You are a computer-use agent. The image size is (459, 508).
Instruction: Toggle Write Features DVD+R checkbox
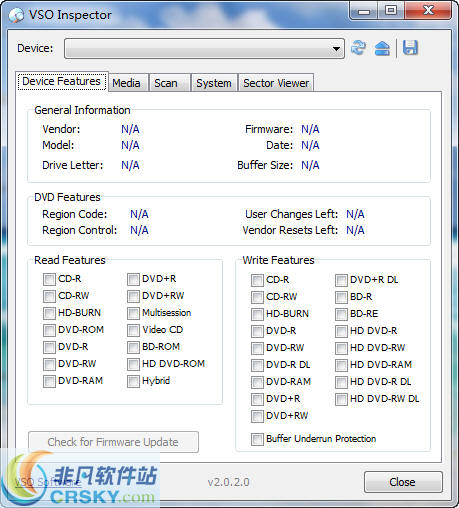click(x=257, y=399)
